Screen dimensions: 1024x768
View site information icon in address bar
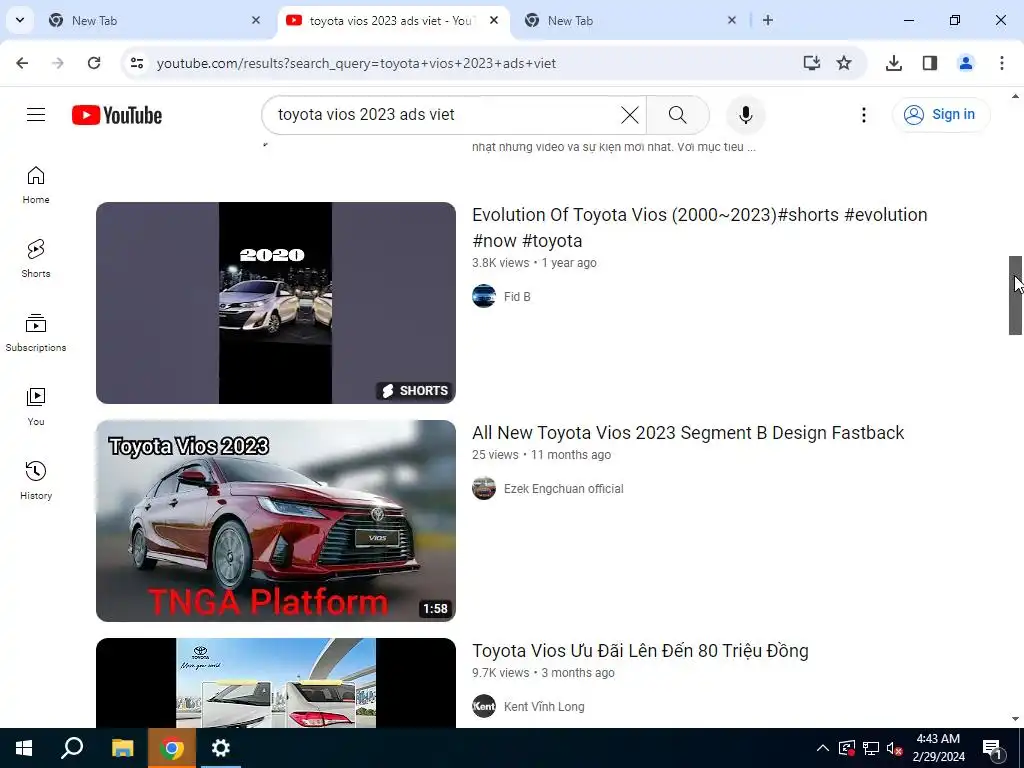[x=136, y=63]
